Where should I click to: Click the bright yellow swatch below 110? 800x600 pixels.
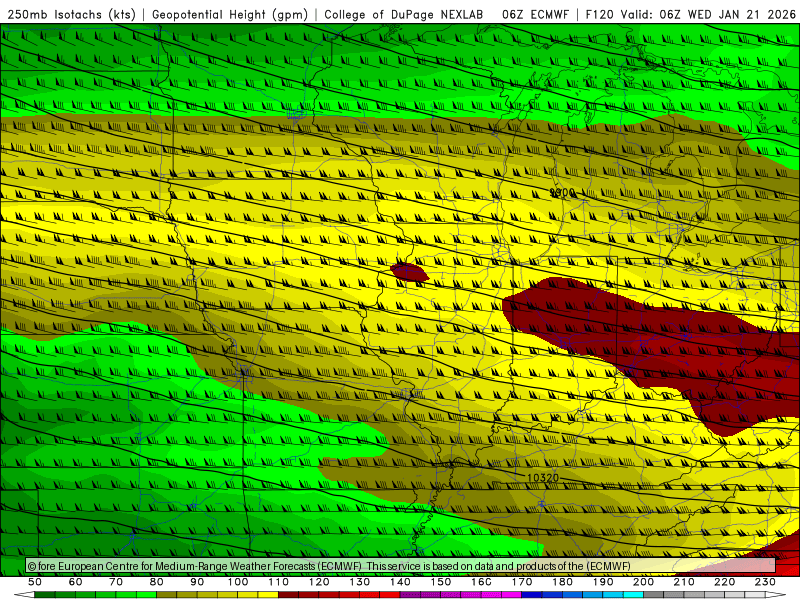(268, 595)
